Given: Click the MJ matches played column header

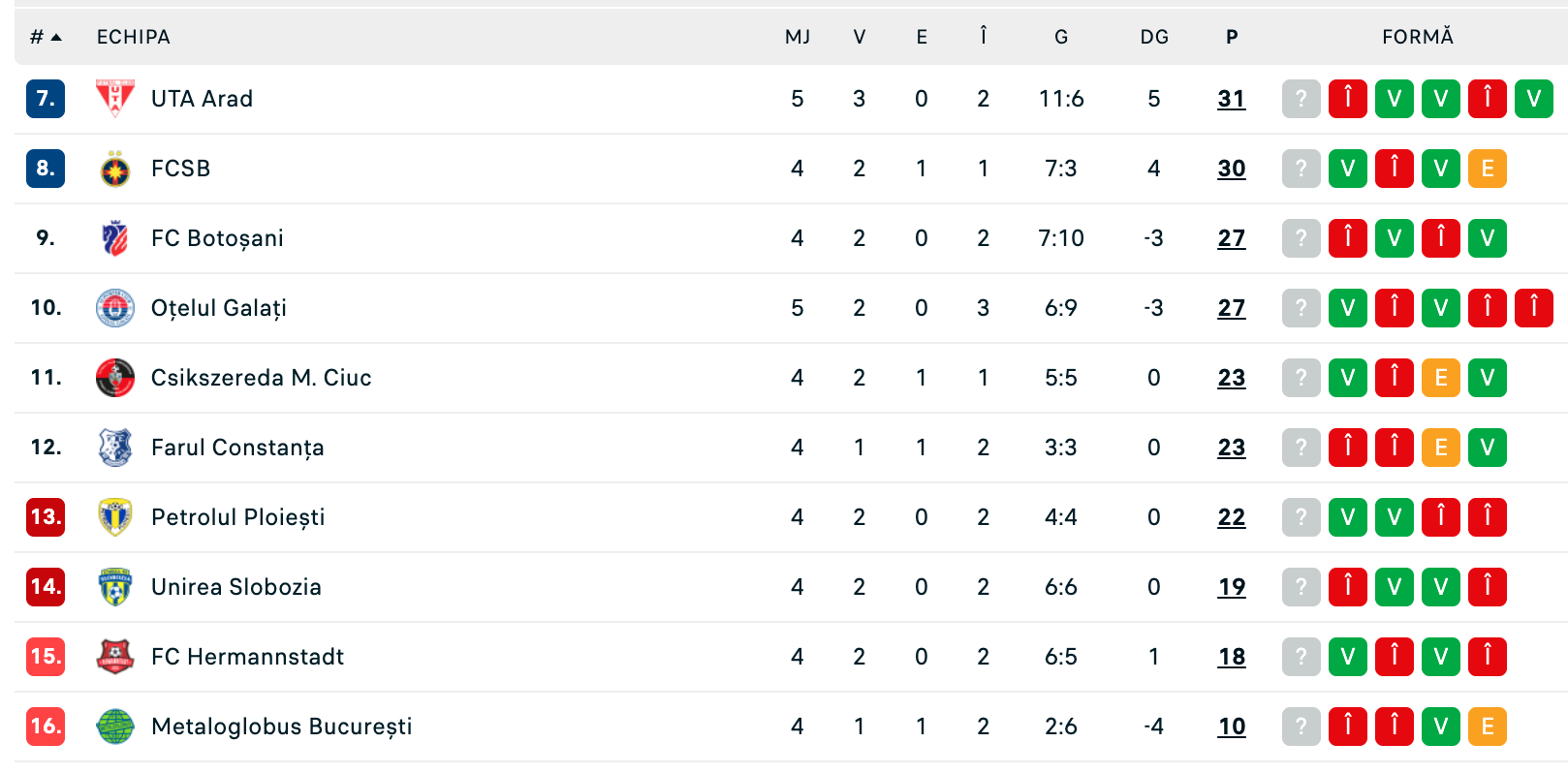Looking at the screenshot, I should click(797, 37).
